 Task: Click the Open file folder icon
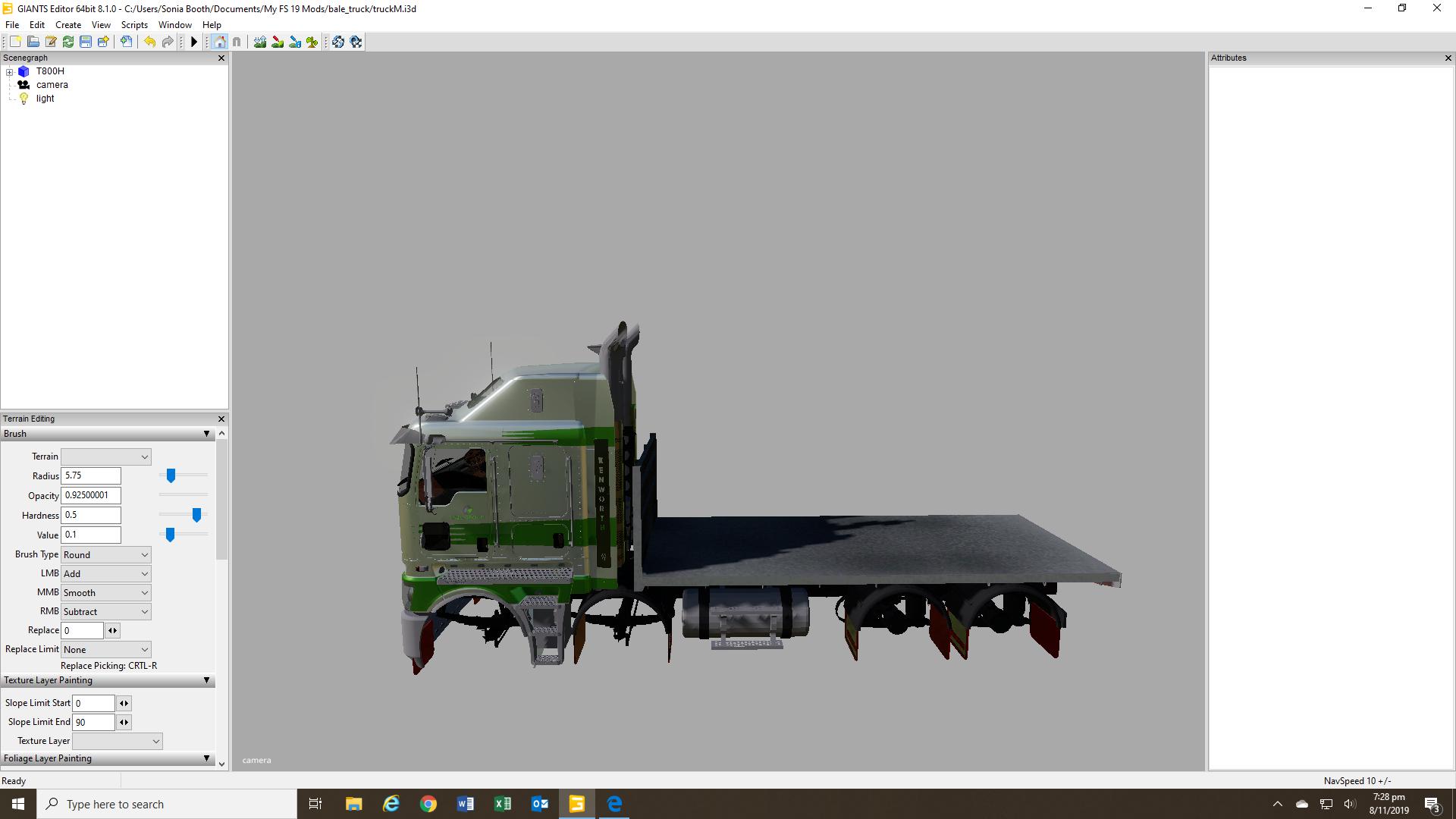tap(33, 42)
